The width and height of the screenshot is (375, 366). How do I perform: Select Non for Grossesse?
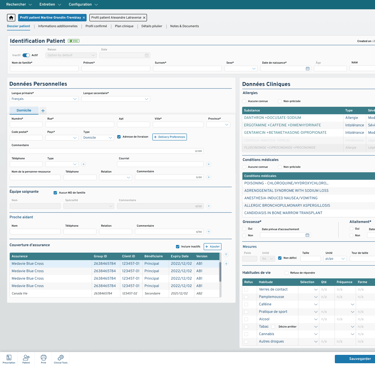pos(245,235)
